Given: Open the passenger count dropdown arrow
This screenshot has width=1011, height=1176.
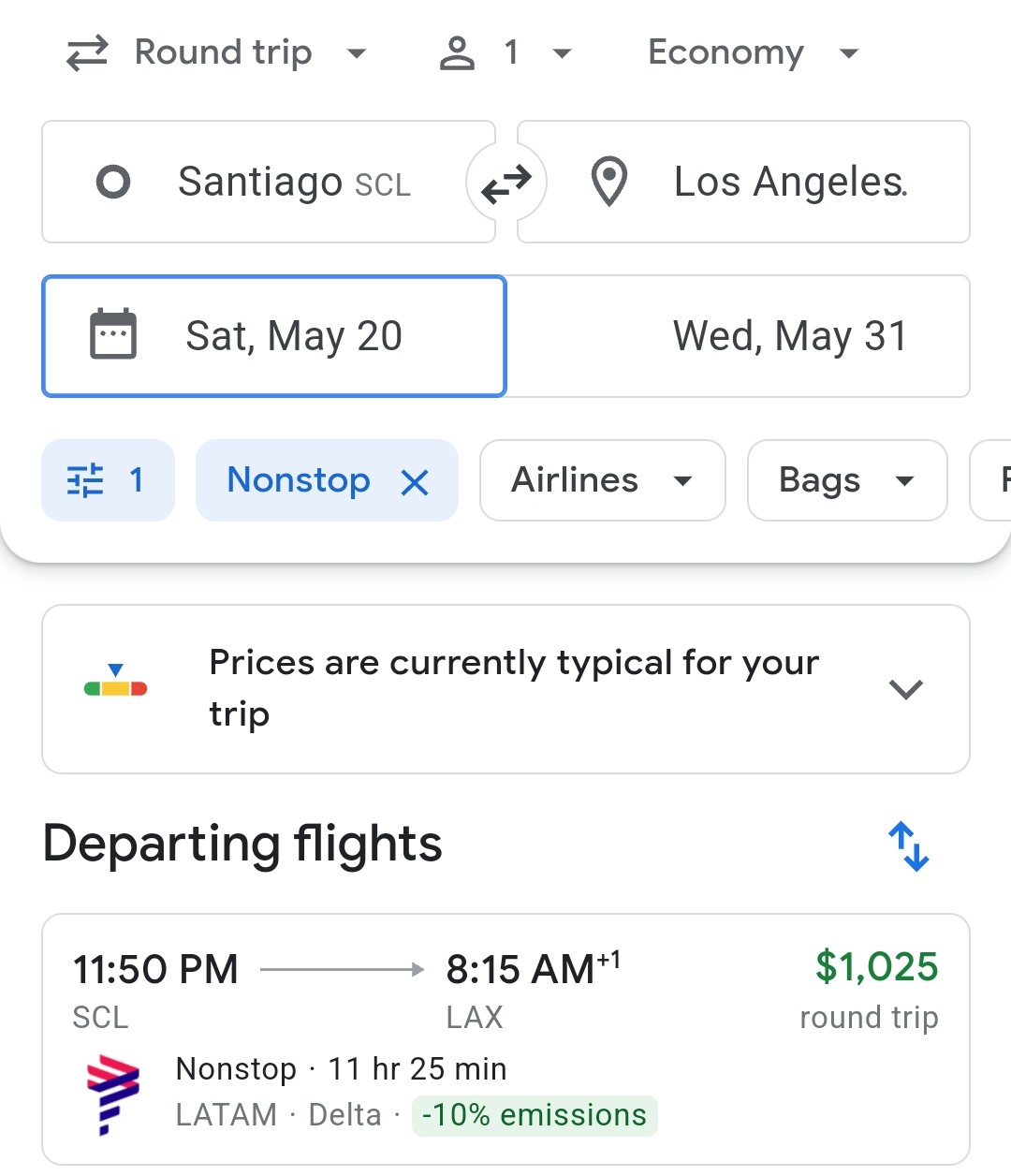Looking at the screenshot, I should [x=562, y=54].
